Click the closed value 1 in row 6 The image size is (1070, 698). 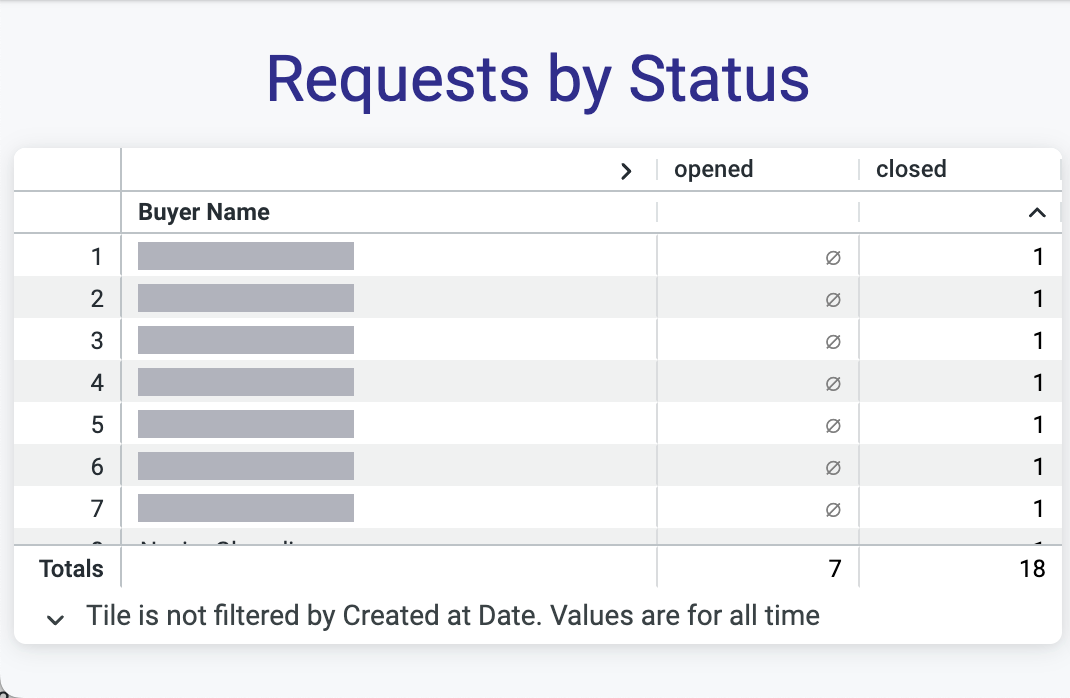coord(1038,467)
